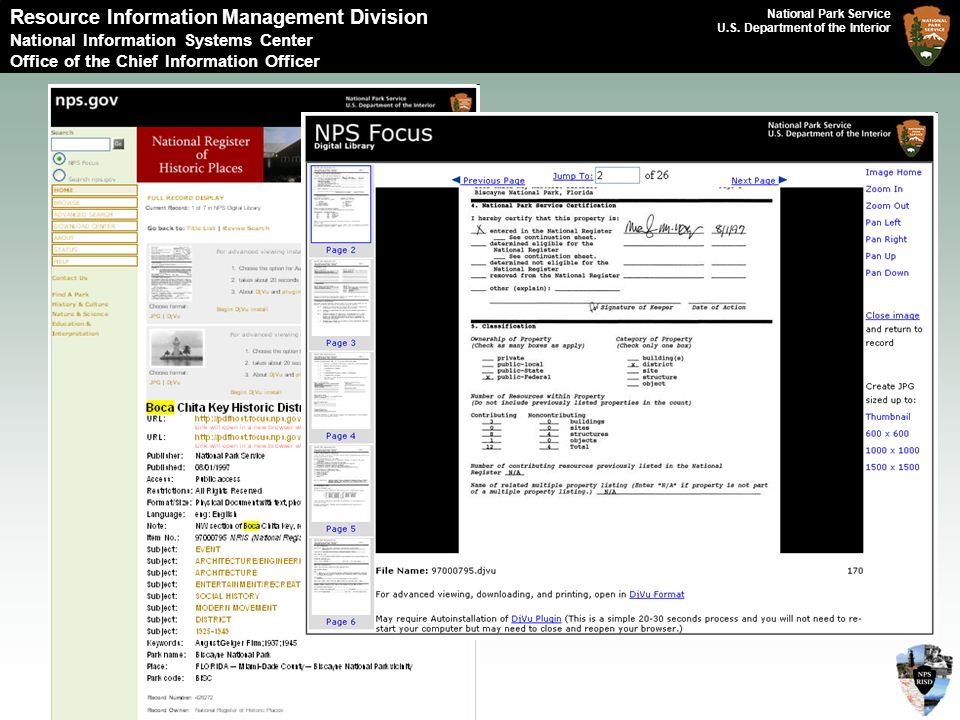This screenshot has width=960, height=720.
Task: Select the Page 6 thumbnail
Action: tap(341, 577)
